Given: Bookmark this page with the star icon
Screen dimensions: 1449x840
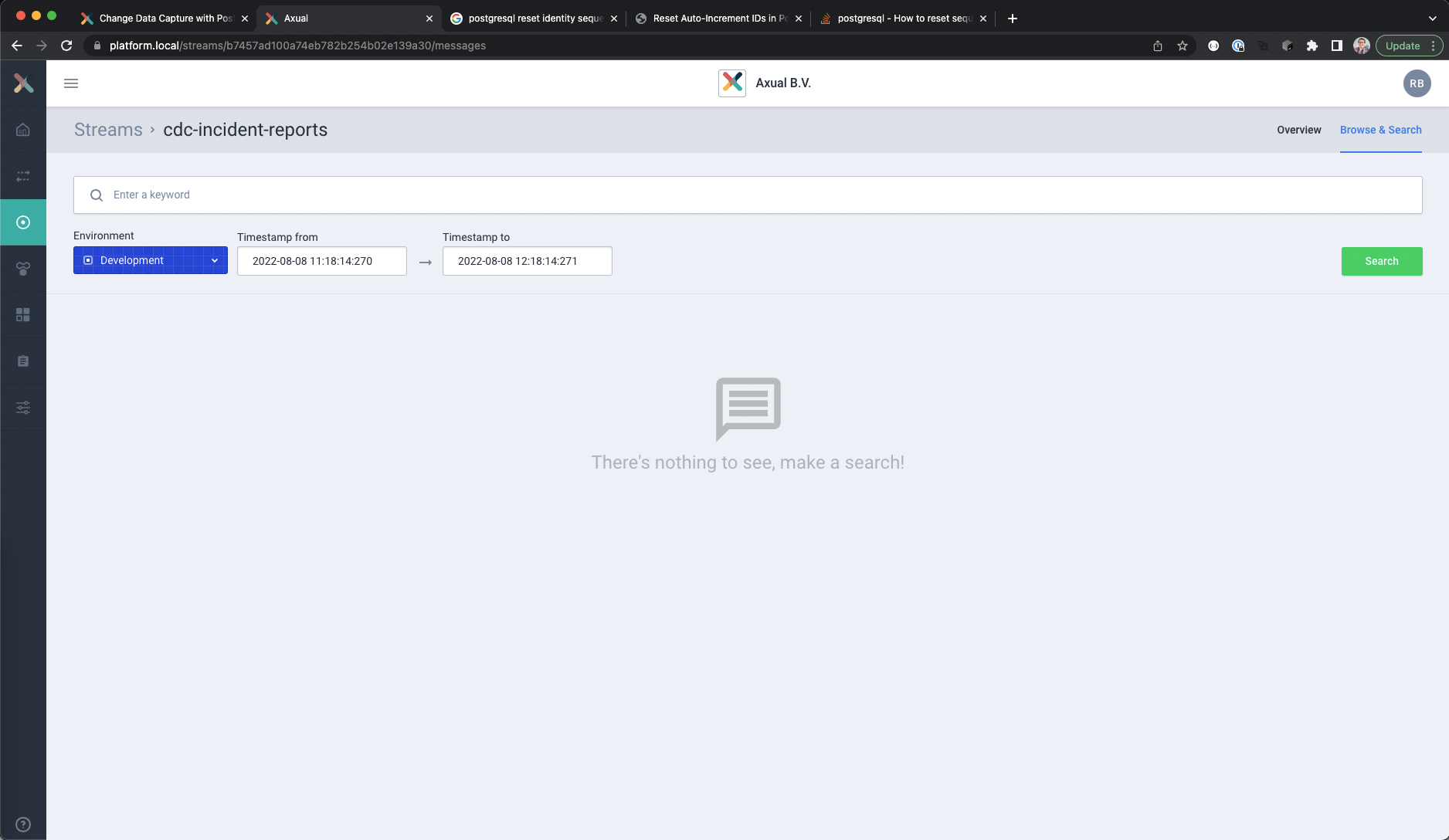Looking at the screenshot, I should tap(1182, 46).
